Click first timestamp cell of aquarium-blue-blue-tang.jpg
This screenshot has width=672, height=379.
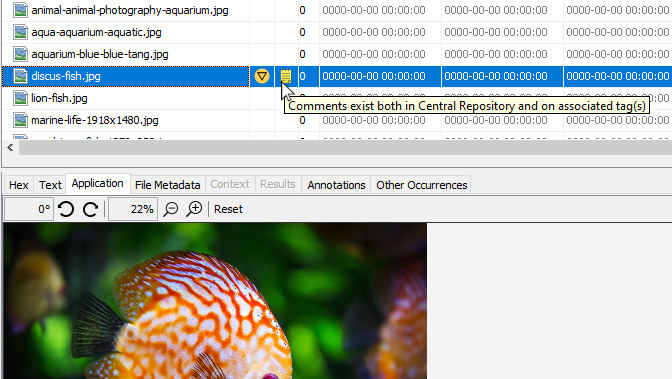[x=380, y=54]
